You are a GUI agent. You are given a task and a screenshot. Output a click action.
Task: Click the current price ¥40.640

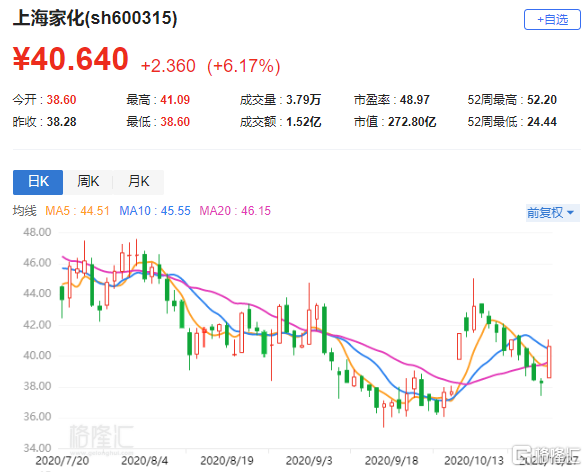click(x=71, y=59)
